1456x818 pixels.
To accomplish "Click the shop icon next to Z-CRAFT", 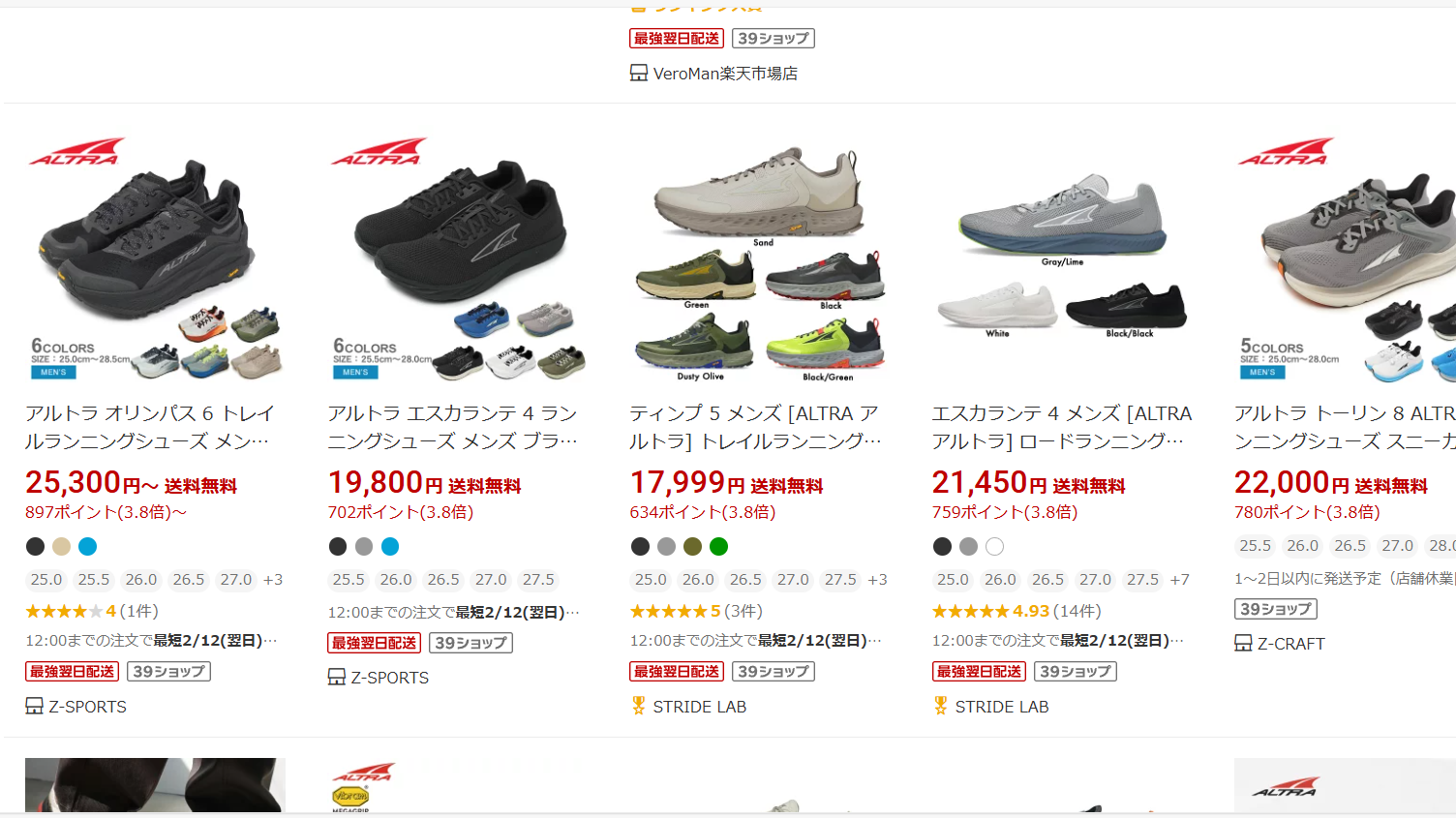I will click(1243, 643).
